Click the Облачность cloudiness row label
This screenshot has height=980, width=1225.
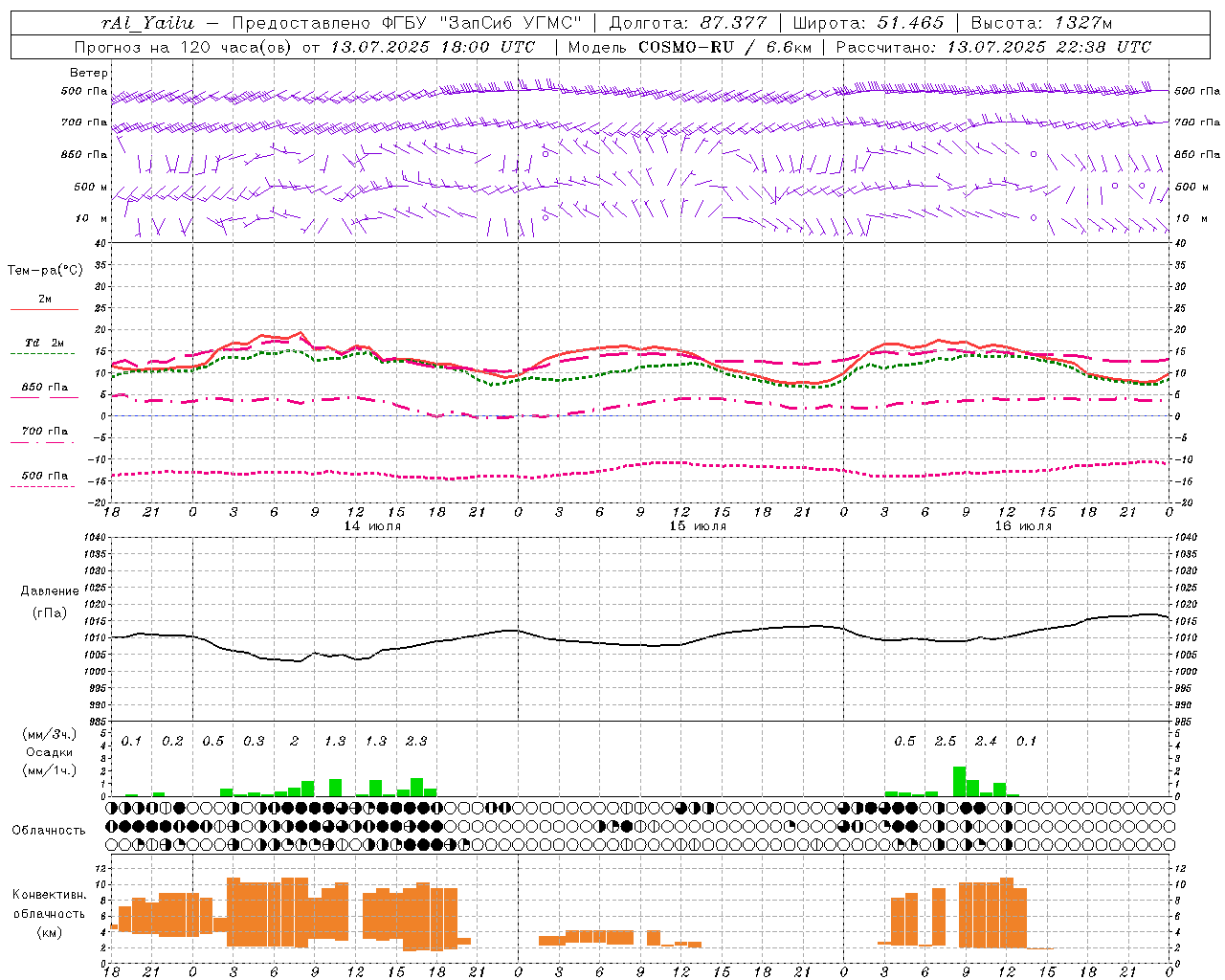[x=49, y=830]
